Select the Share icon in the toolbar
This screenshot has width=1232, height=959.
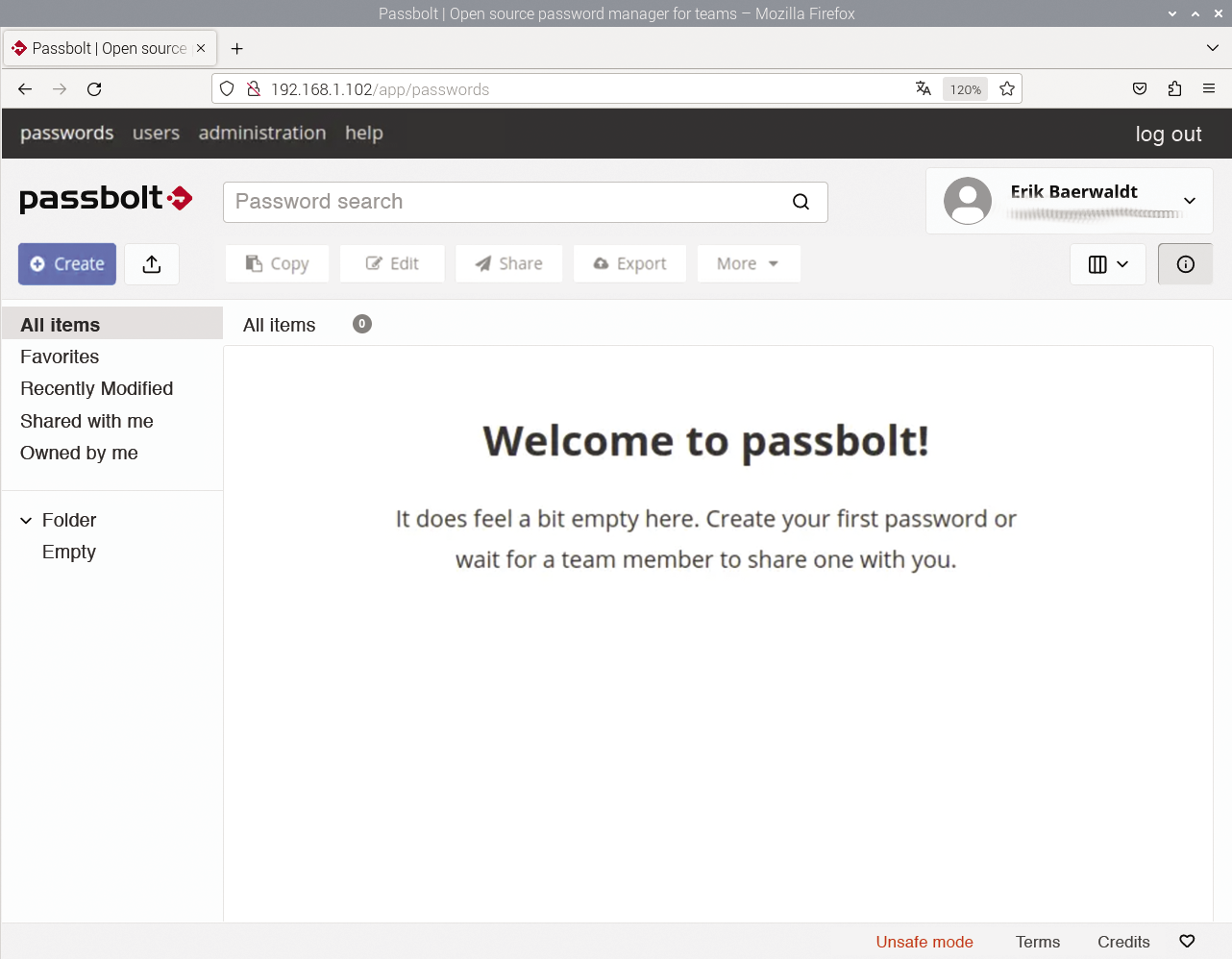tap(508, 263)
